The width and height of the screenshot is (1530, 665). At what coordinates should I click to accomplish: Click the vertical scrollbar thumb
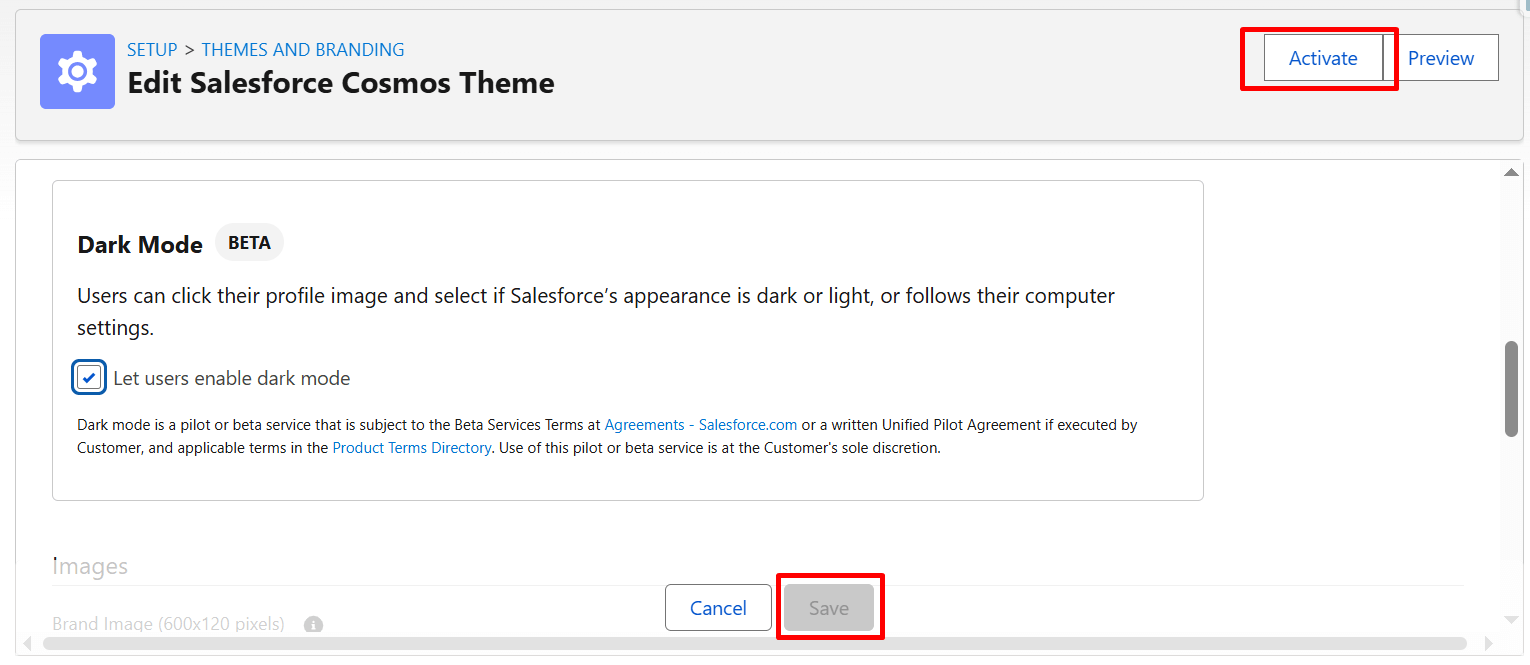click(x=1511, y=388)
